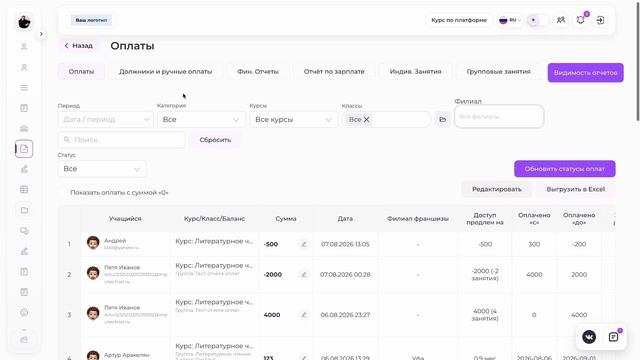Click Петя Иванов's avatar in row 3
Image resolution: width=640 pixels, height=360 pixels.
(x=93, y=313)
